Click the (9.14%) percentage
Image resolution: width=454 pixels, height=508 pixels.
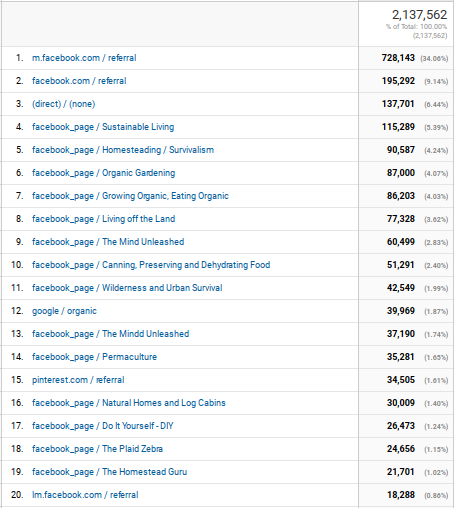(x=436, y=82)
